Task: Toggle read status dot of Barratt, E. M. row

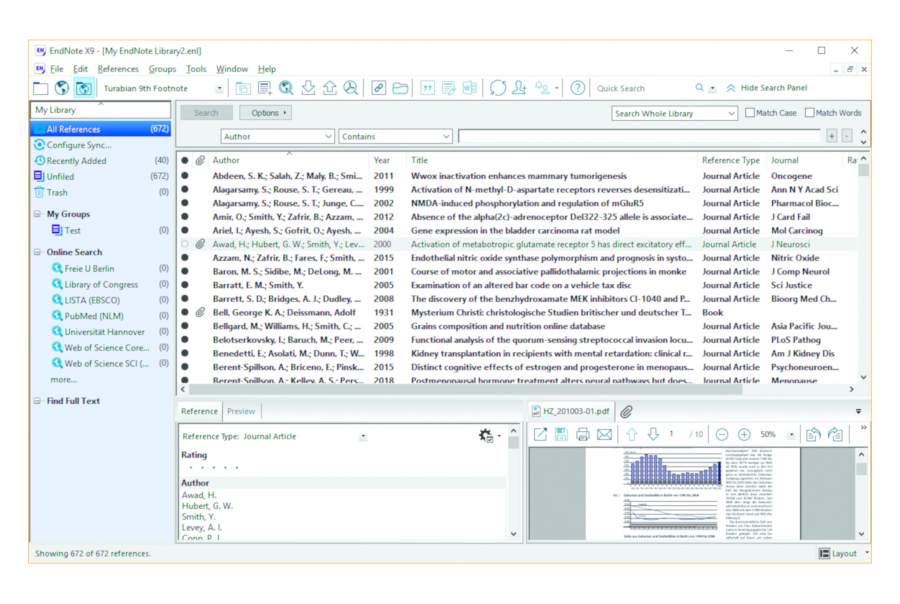Action: coord(185,285)
